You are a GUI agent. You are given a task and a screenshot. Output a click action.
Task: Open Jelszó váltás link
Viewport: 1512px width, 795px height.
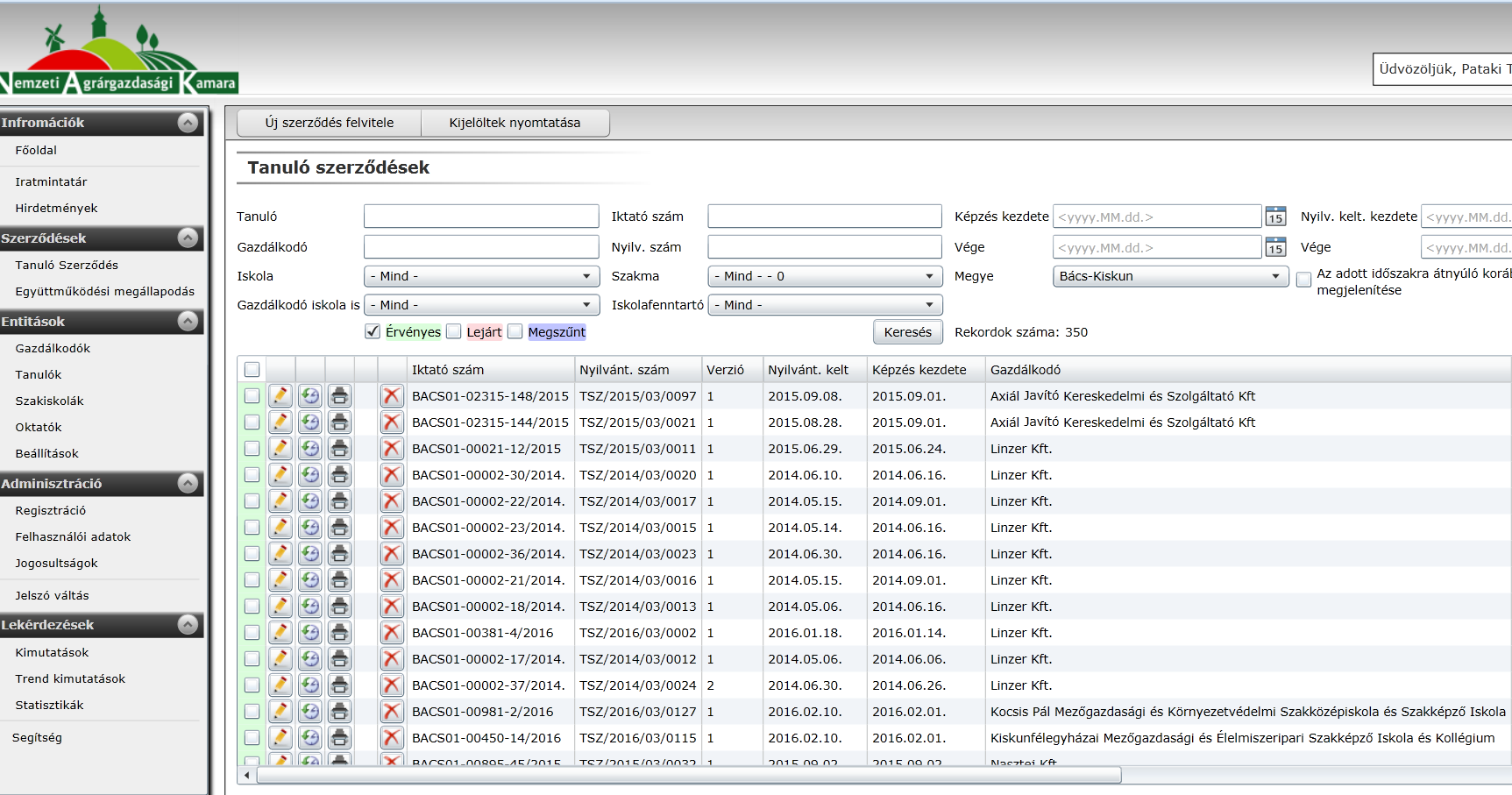pos(52,595)
